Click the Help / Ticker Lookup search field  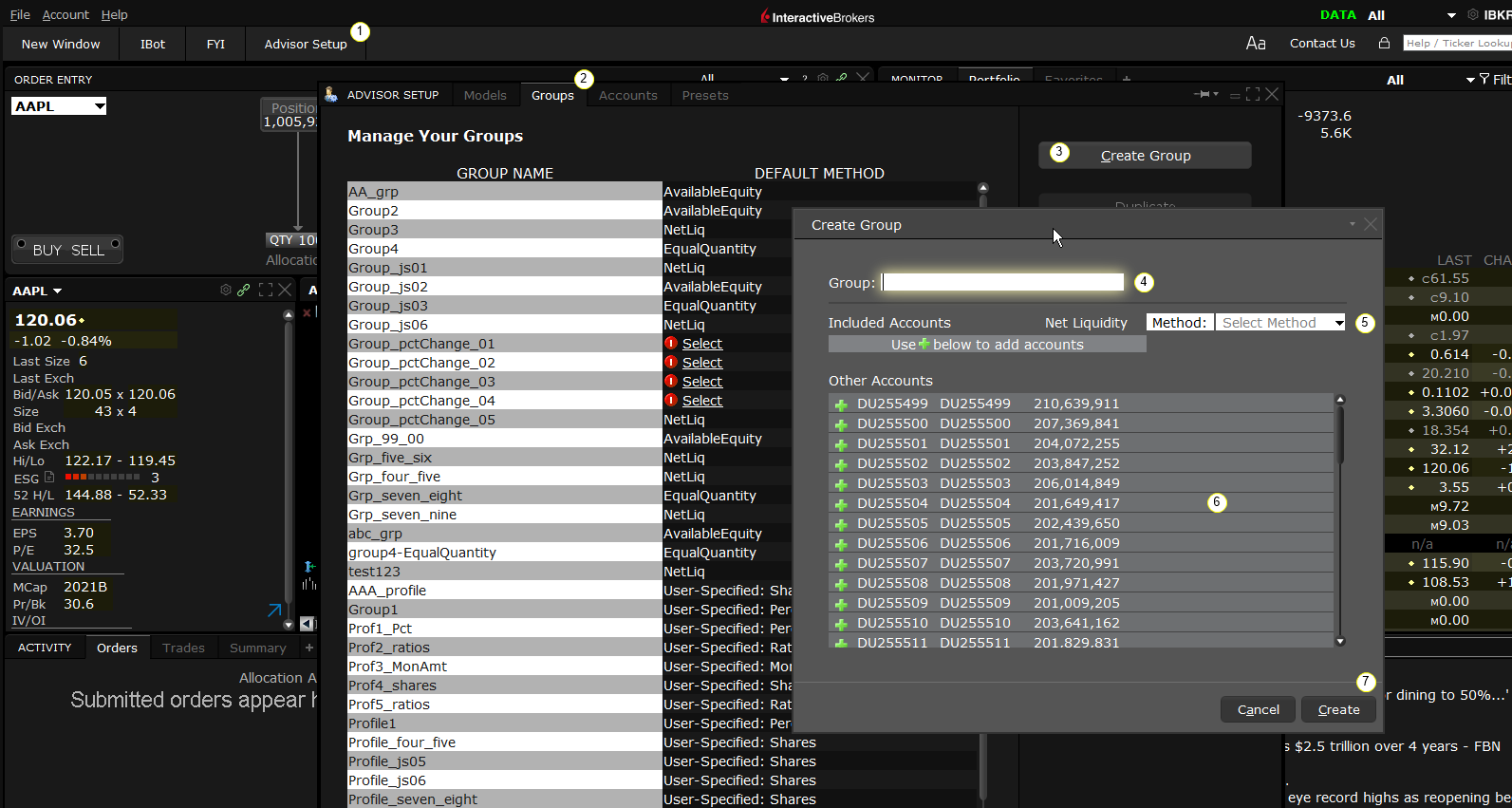1457,43
